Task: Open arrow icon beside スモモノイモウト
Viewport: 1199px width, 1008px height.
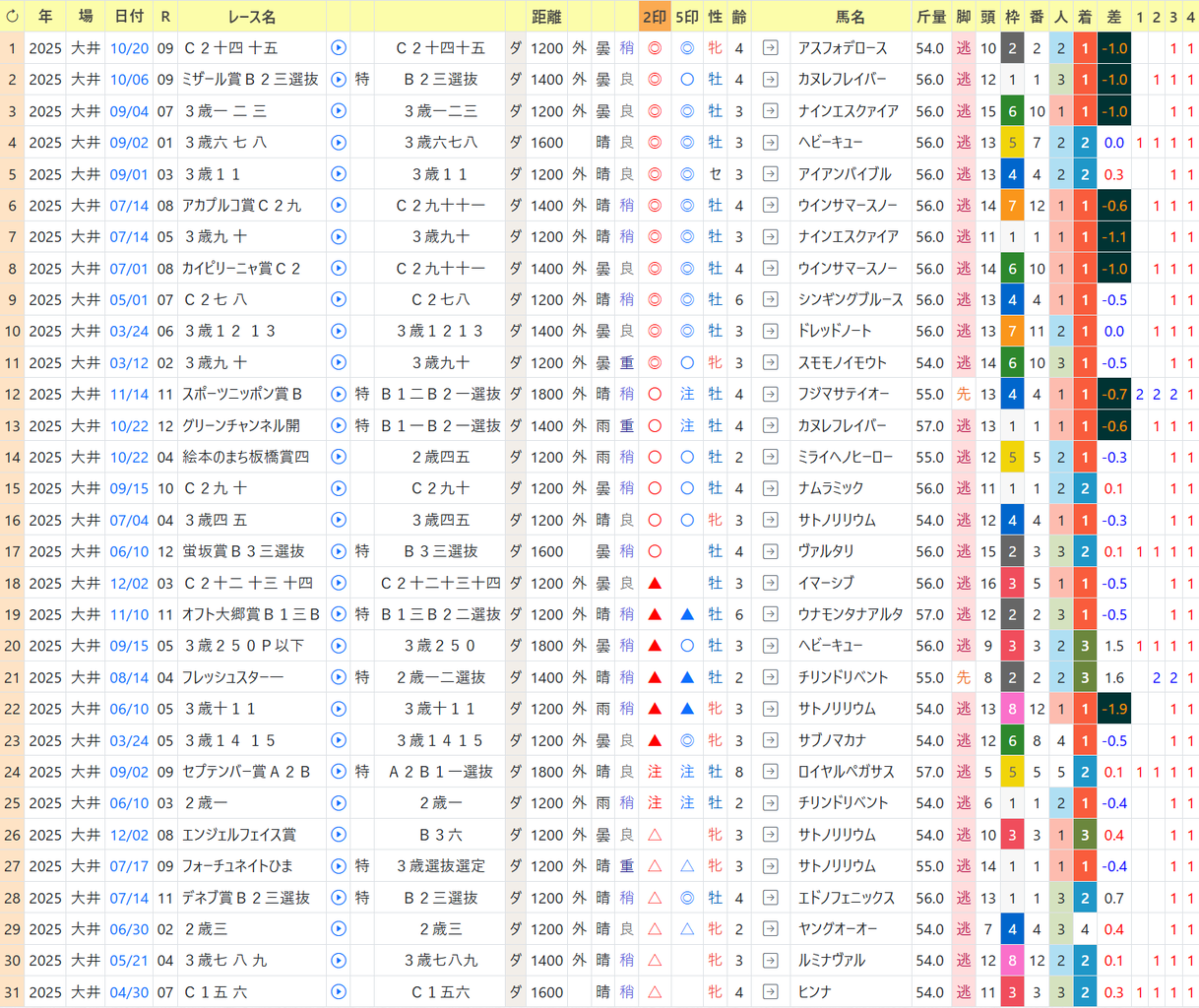Action: (x=771, y=362)
